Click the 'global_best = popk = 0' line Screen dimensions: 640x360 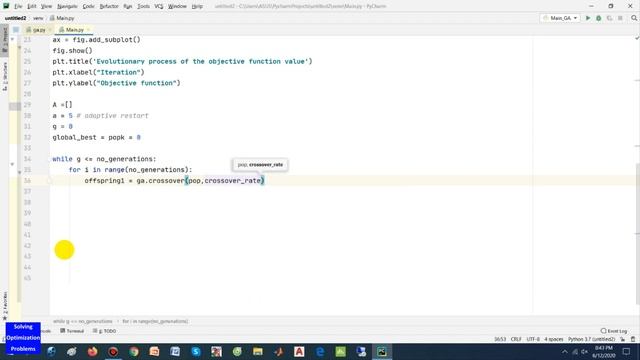[x=96, y=137]
